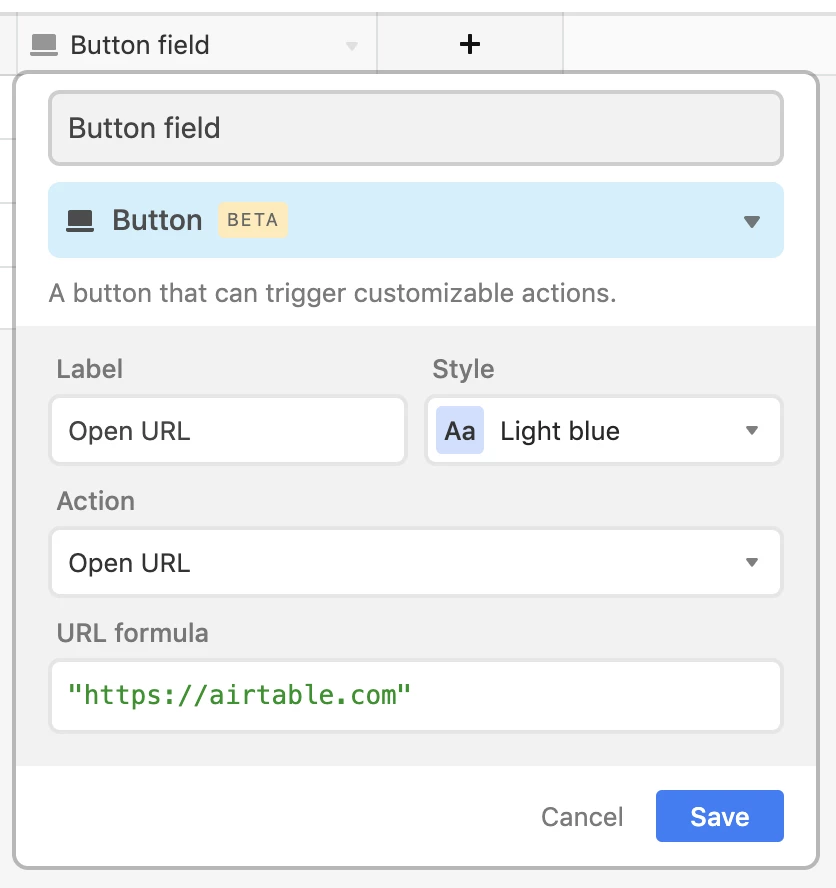Add a new field with the plus icon
This screenshot has height=888, width=836.
click(470, 44)
